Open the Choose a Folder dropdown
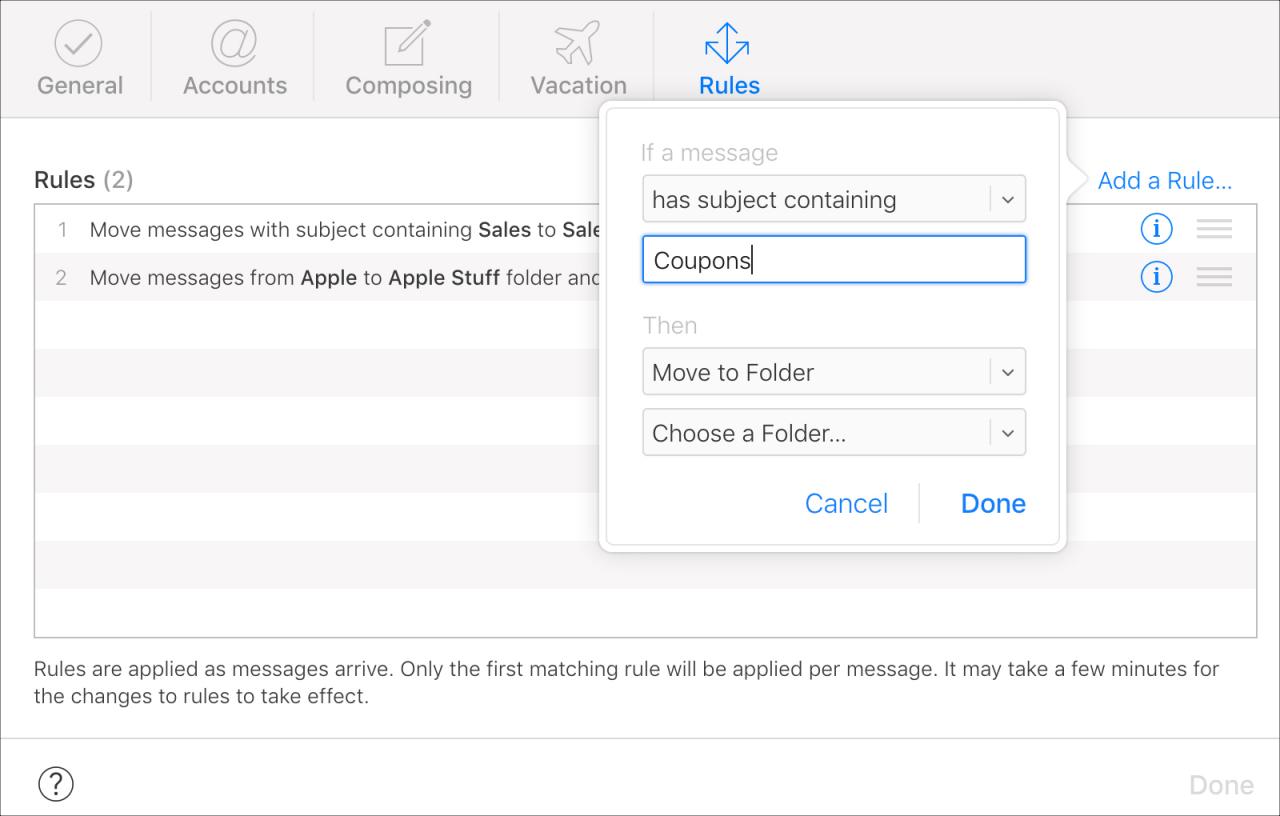1280x816 pixels. tap(834, 433)
